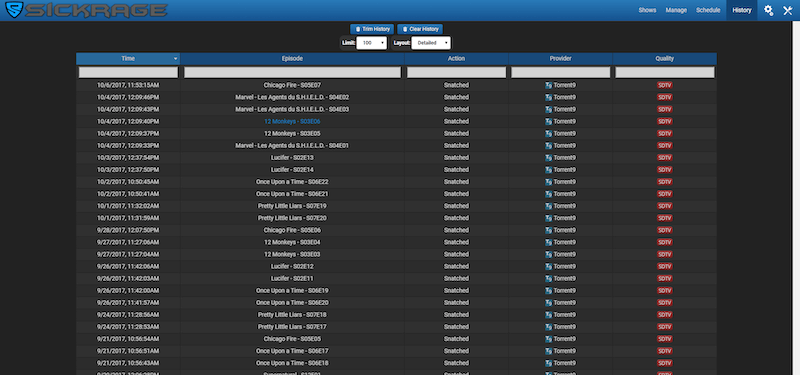Focus the Action column filter field

click(x=457, y=72)
